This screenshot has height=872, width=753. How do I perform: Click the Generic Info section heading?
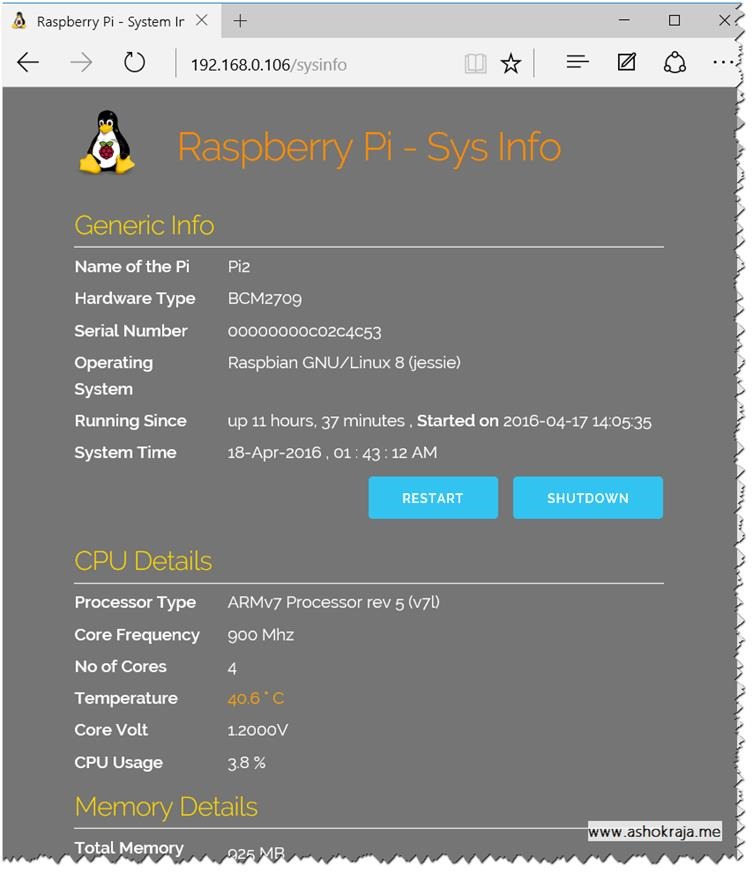144,226
